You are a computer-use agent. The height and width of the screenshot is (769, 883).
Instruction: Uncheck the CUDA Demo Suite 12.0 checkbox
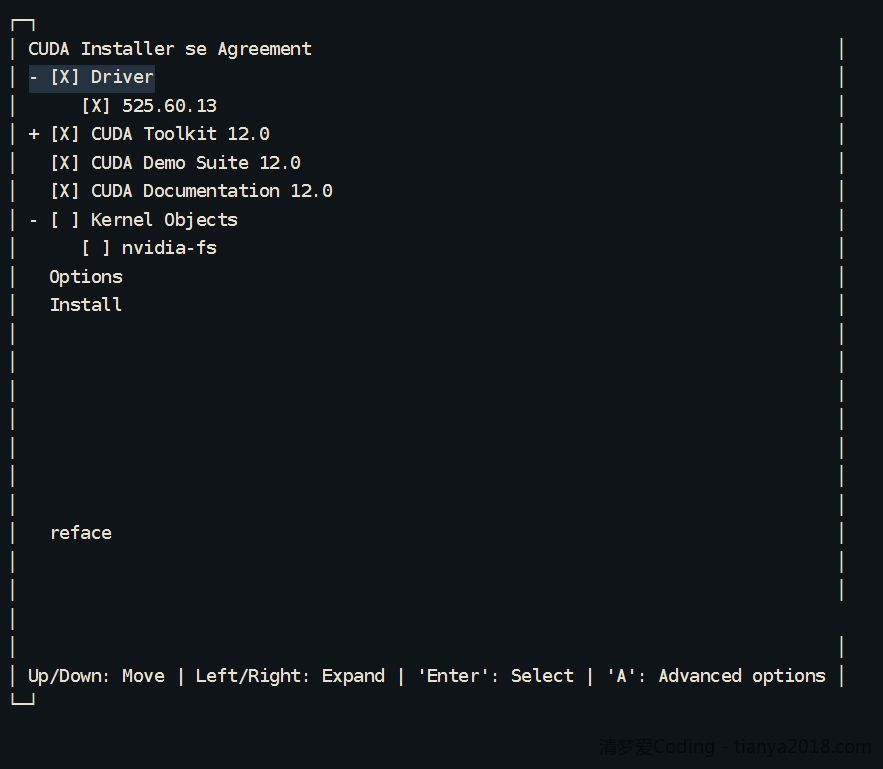coord(64,163)
